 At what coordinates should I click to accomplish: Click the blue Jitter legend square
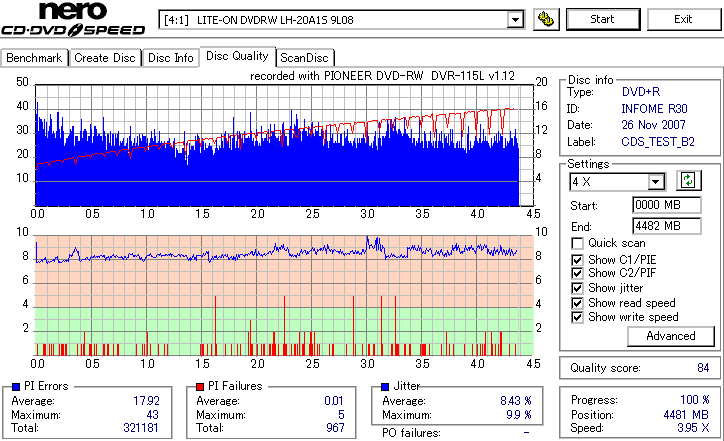coord(385,387)
